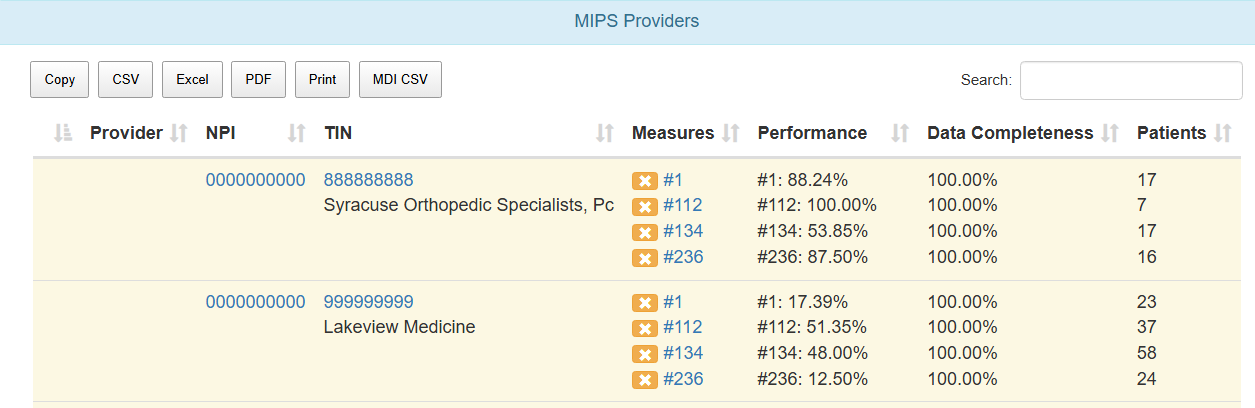The height and width of the screenshot is (408, 1255).
Task: Open measure #112 link for Lakeview Medicine
Action: click(x=682, y=327)
